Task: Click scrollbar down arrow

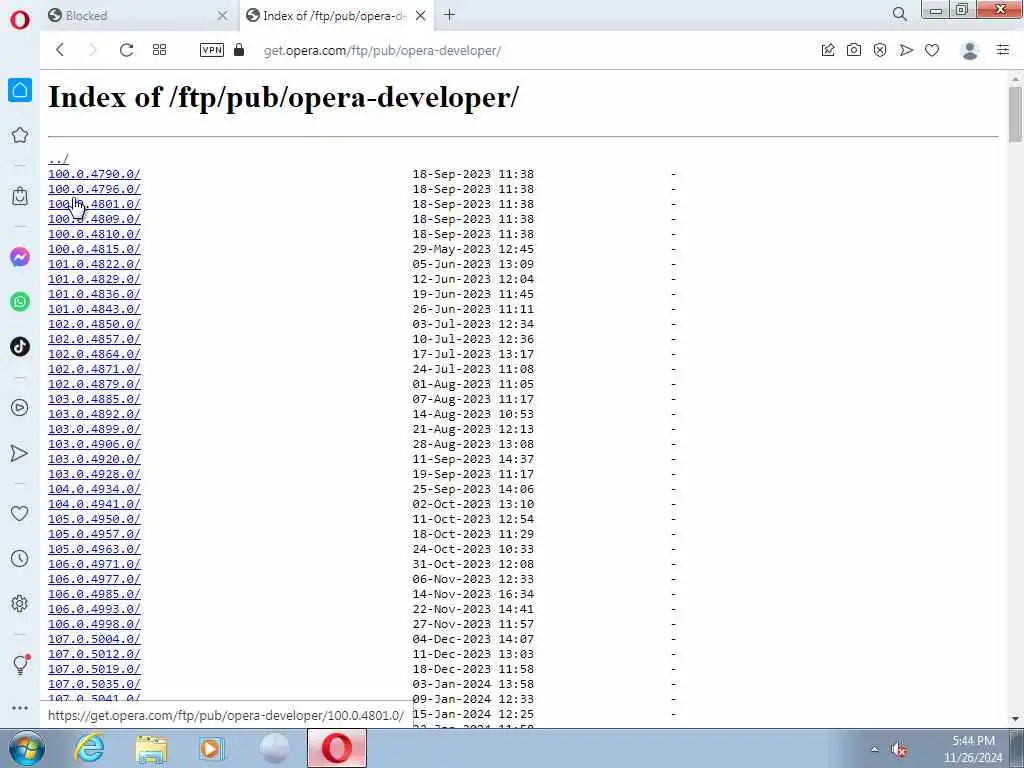Action: [1015, 719]
